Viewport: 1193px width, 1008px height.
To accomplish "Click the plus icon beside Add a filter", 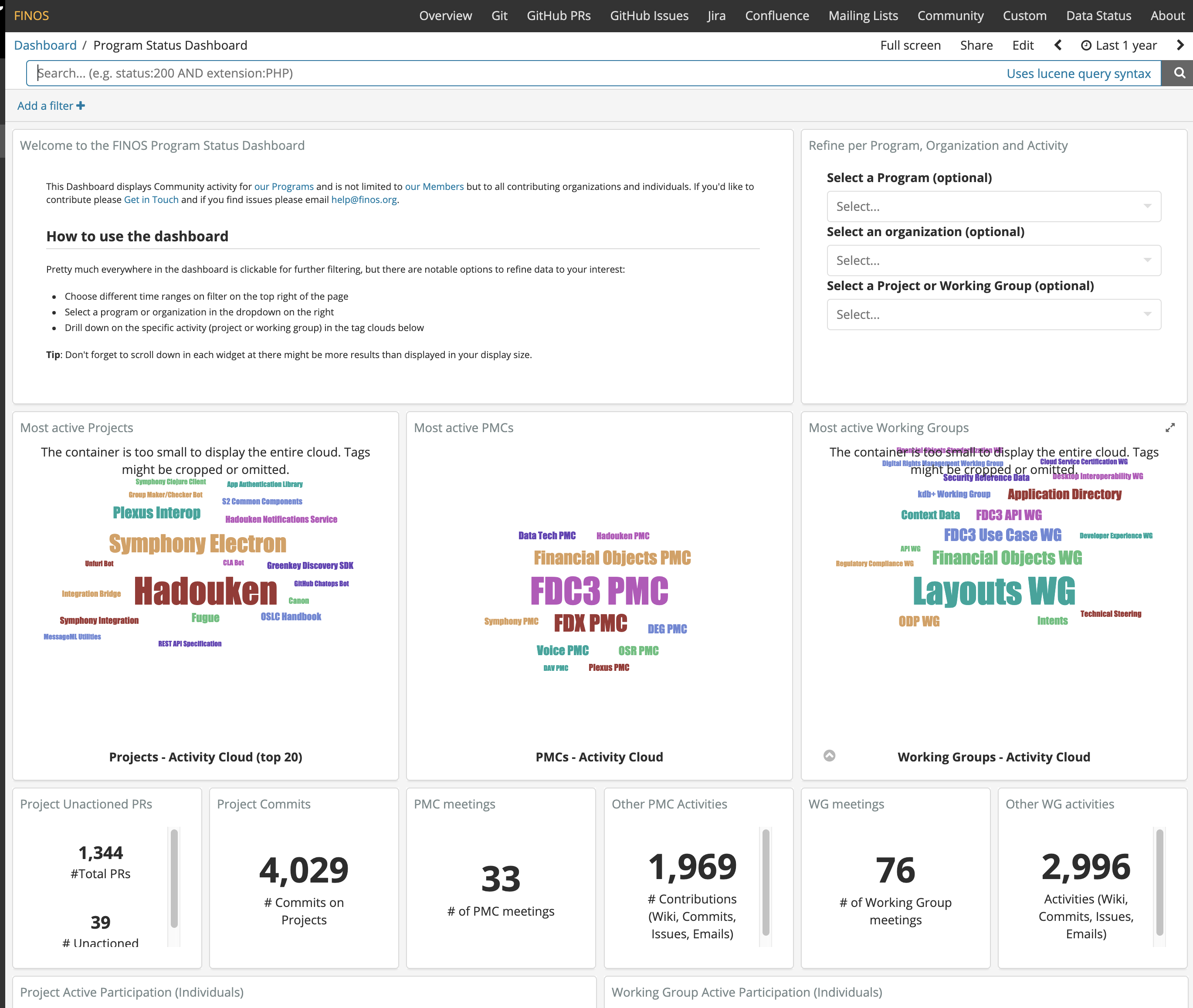I will tap(81, 106).
